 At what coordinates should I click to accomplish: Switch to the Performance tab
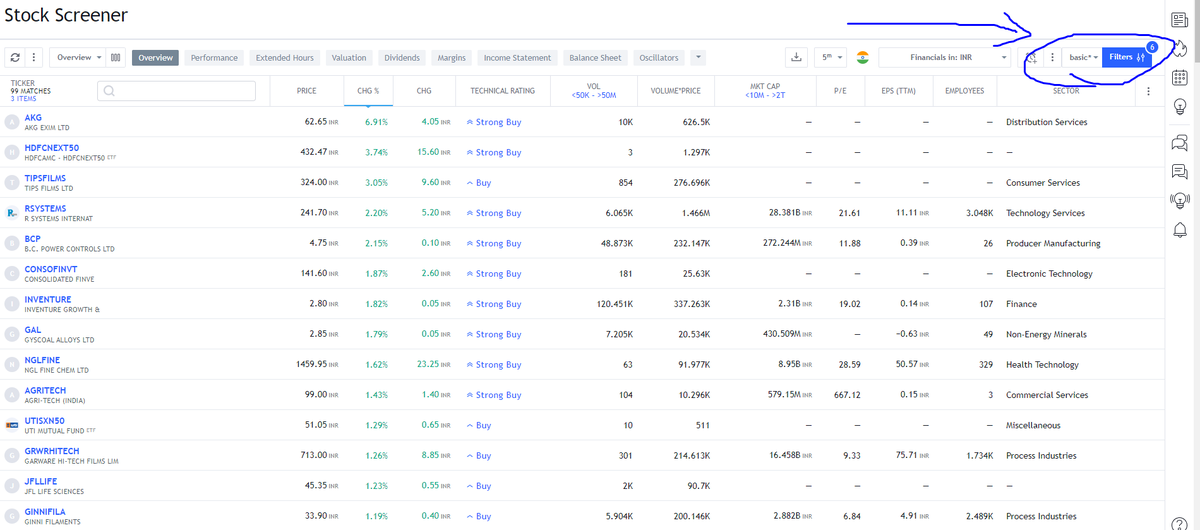(214, 58)
